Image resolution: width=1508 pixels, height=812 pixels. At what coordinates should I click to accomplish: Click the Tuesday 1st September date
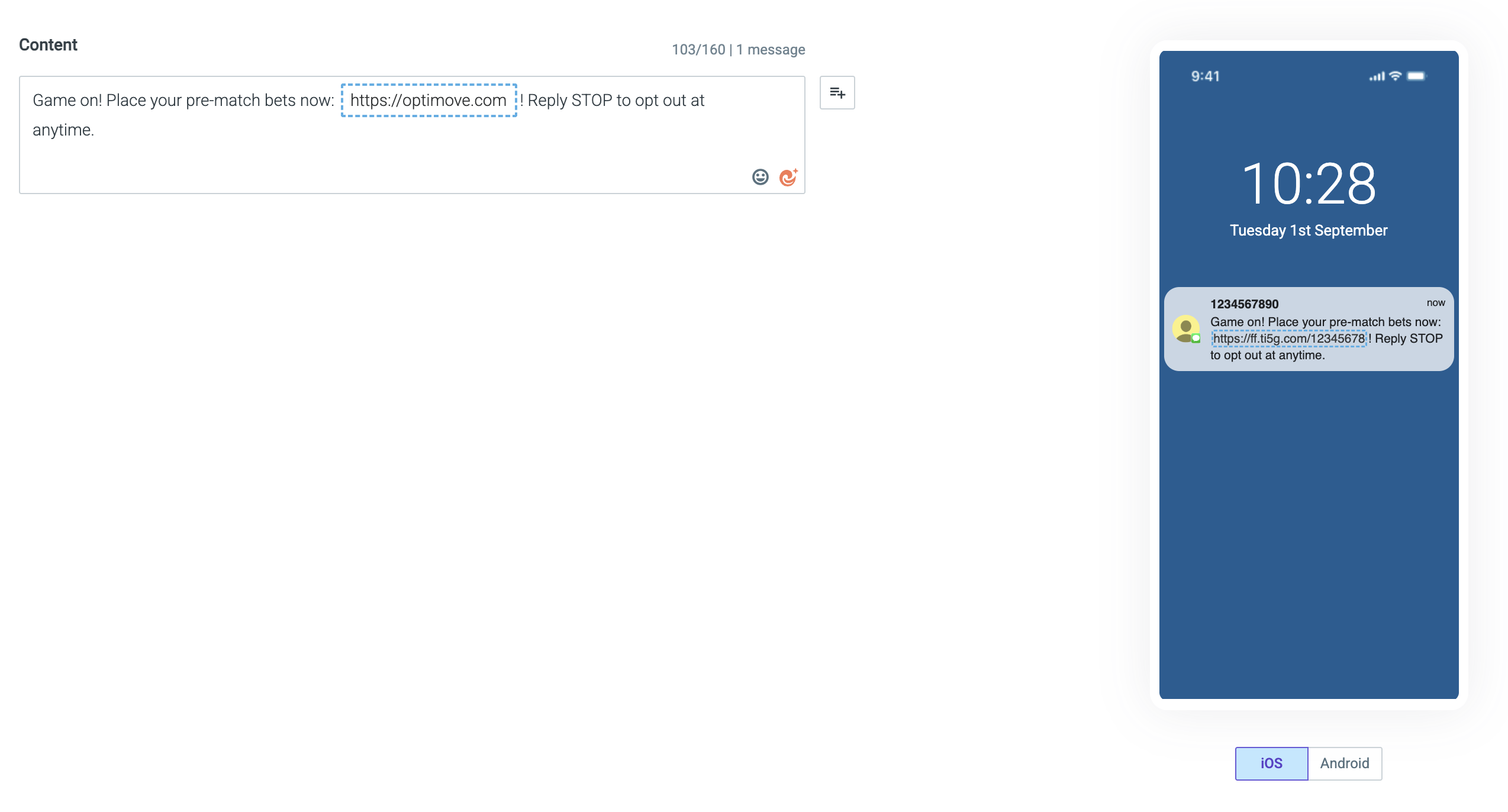pos(1309,231)
